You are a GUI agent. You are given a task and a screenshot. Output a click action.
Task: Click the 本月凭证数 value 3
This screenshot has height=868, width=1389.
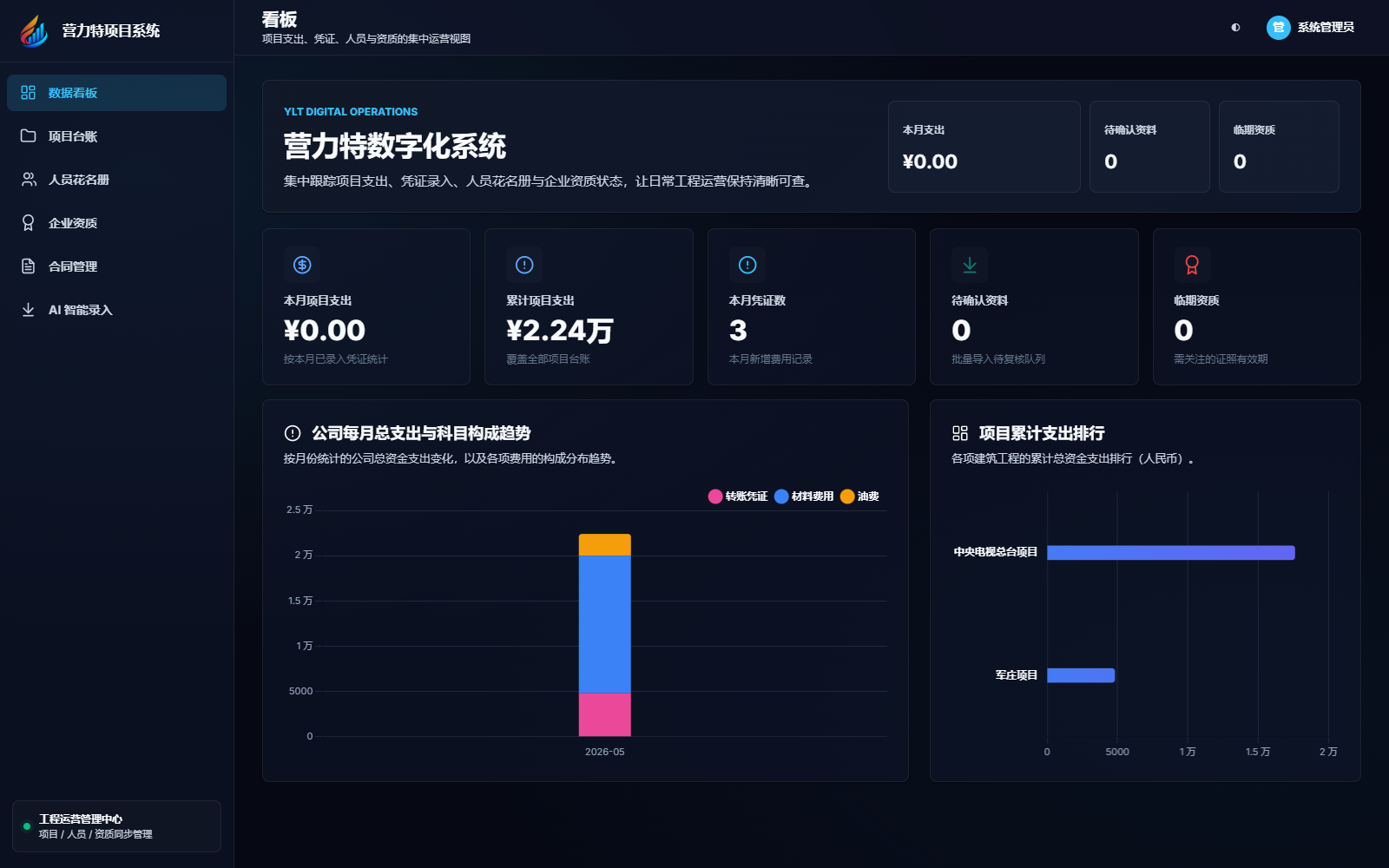(738, 331)
